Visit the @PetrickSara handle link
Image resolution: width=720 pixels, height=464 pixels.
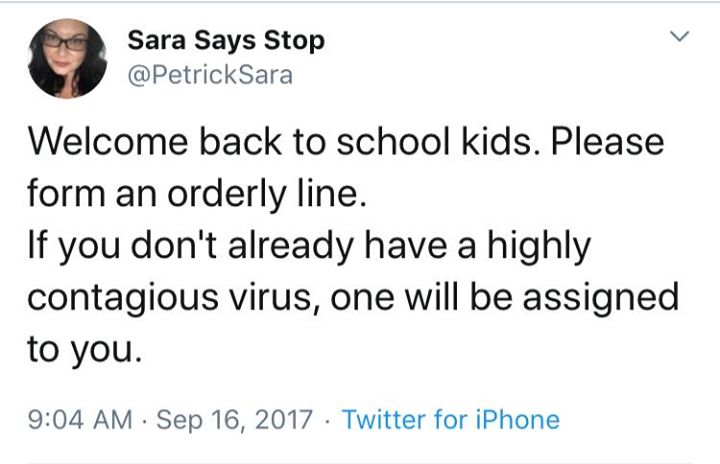coord(210,75)
